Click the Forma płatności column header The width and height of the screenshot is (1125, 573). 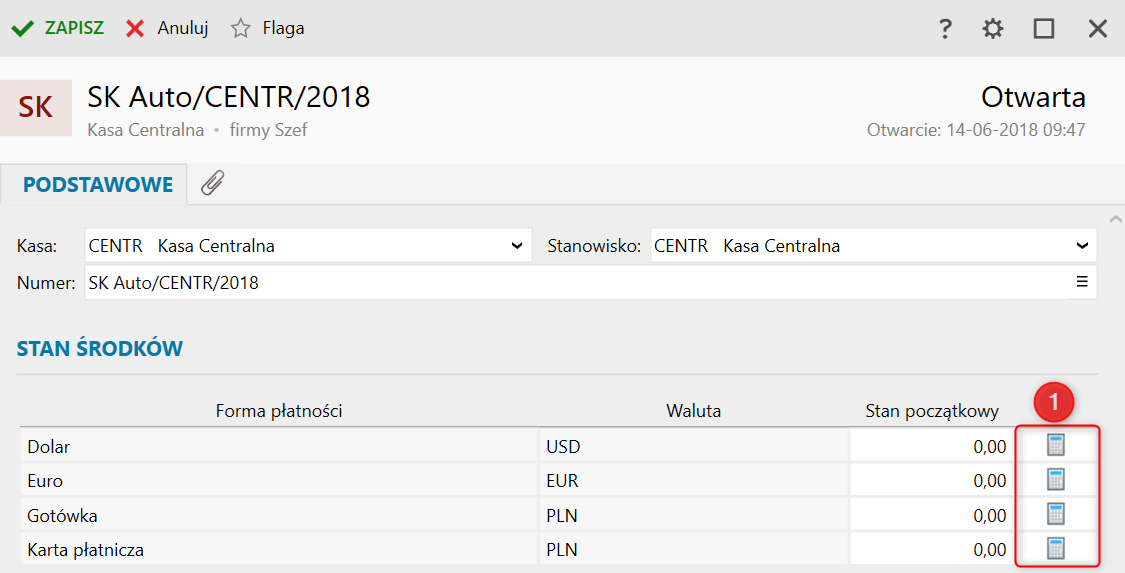(x=279, y=410)
